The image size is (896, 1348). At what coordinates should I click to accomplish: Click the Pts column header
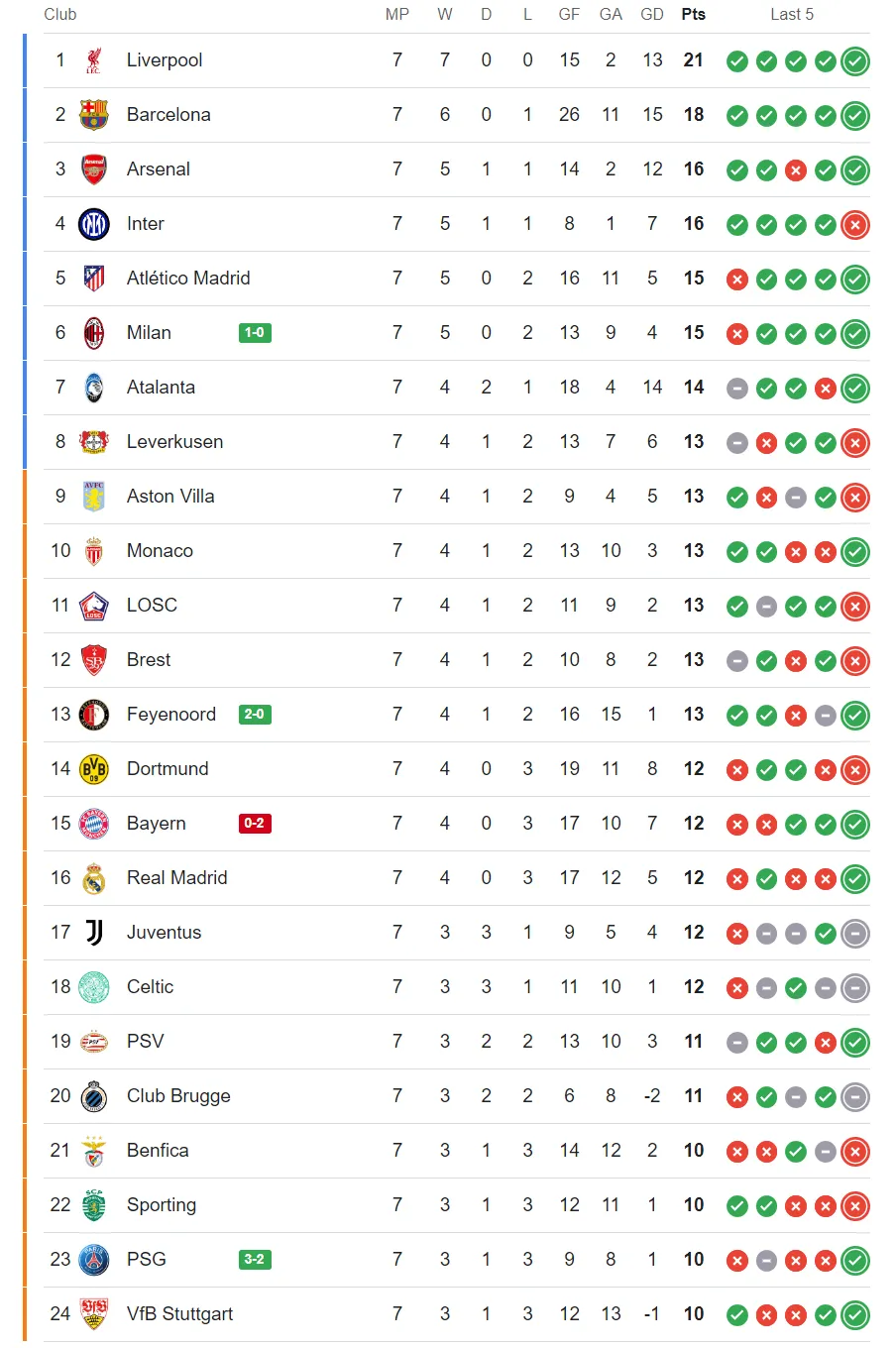tap(694, 14)
